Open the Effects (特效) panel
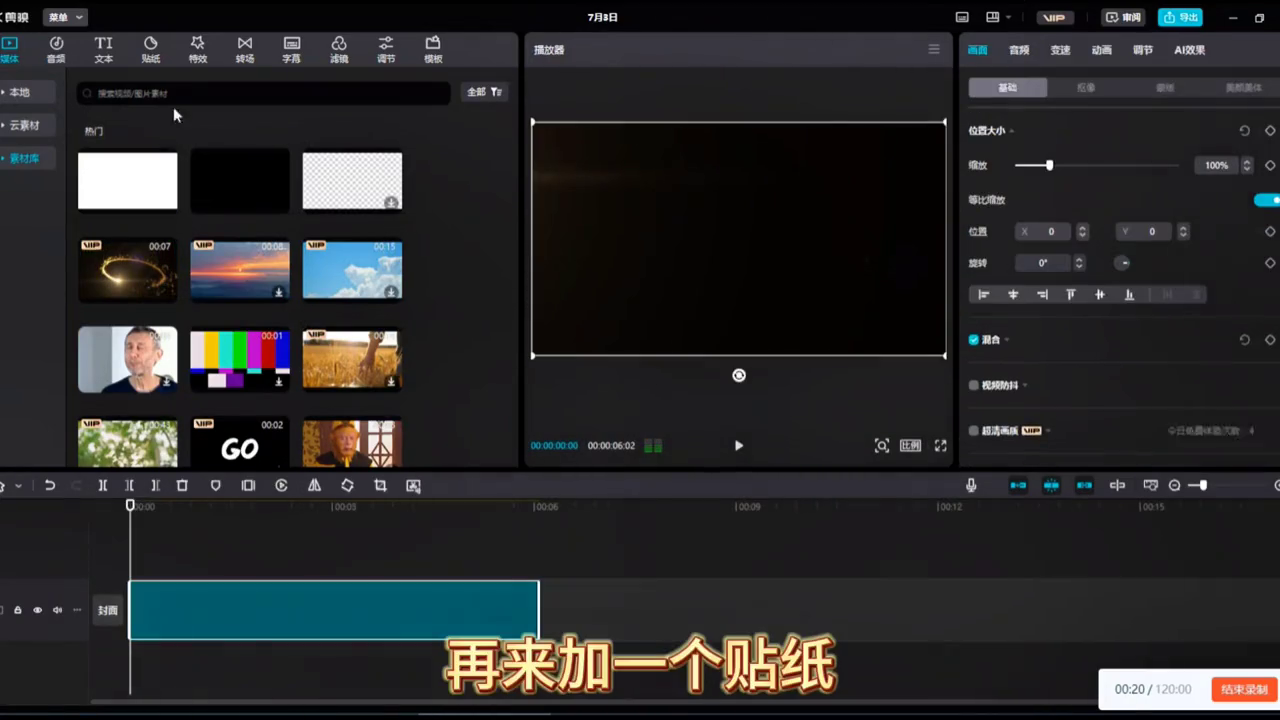Screen dimensions: 1280x720 (197, 50)
